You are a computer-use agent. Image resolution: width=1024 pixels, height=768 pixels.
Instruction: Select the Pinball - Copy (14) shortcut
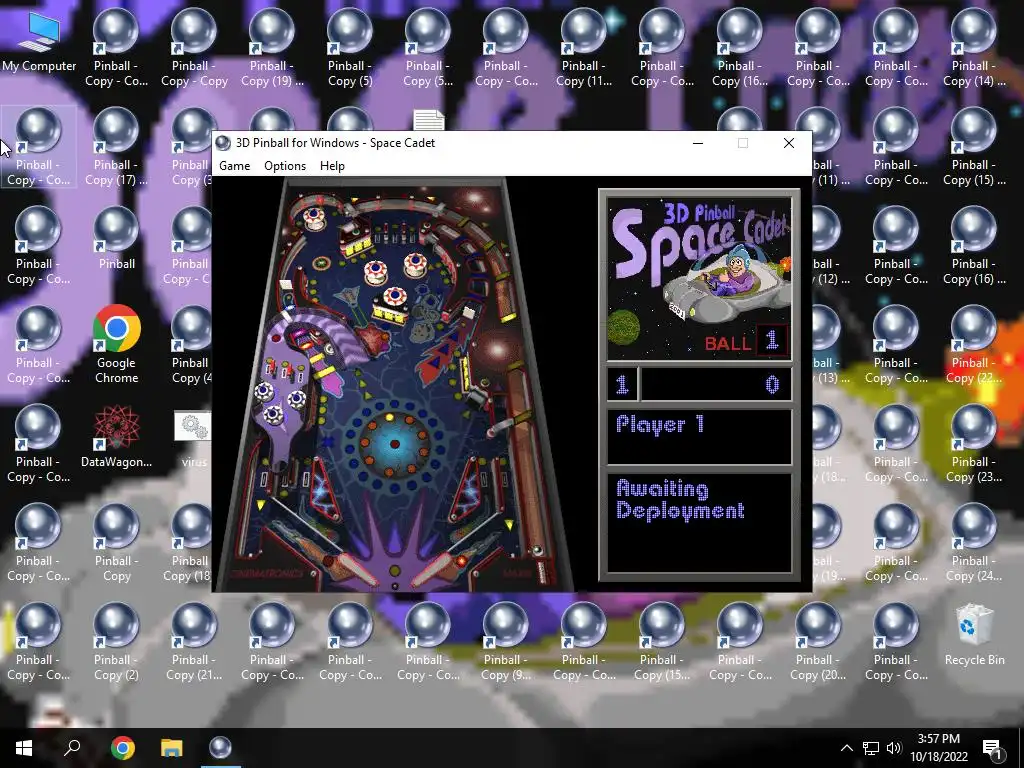tap(974, 49)
